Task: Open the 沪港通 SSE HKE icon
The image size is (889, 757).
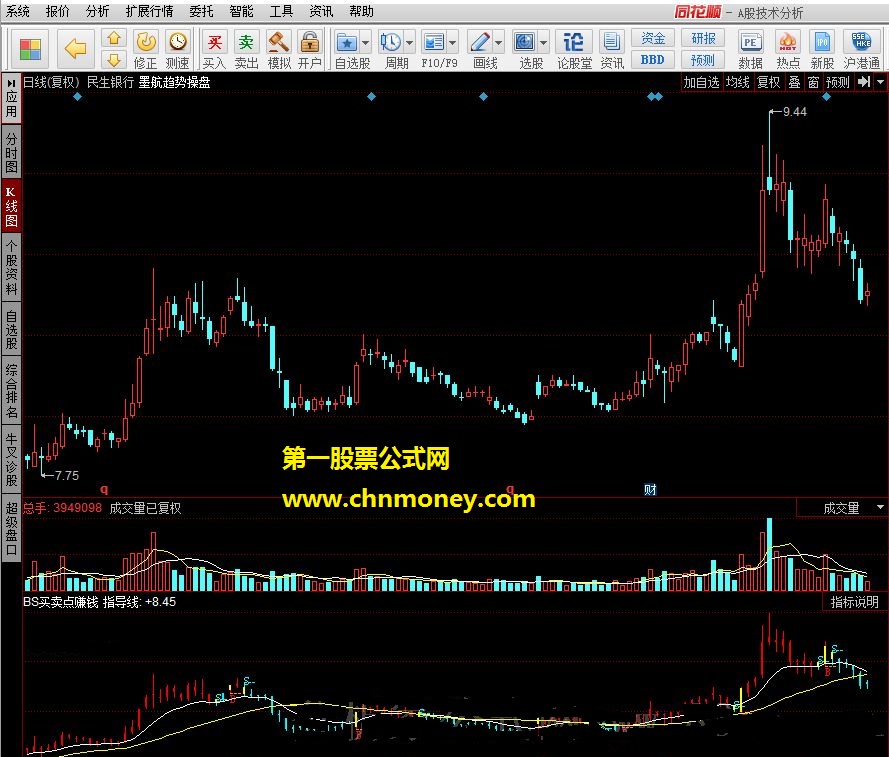Action: [x=861, y=50]
